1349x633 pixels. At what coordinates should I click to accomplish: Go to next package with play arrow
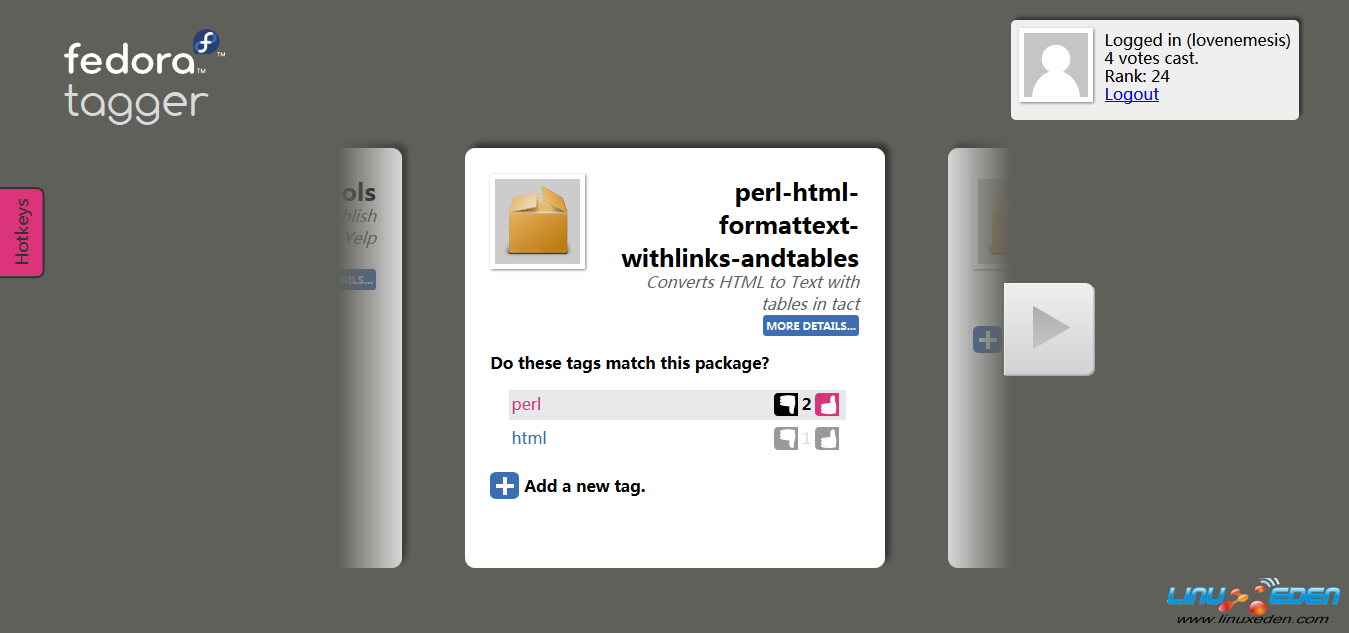pyautogui.click(x=1049, y=329)
